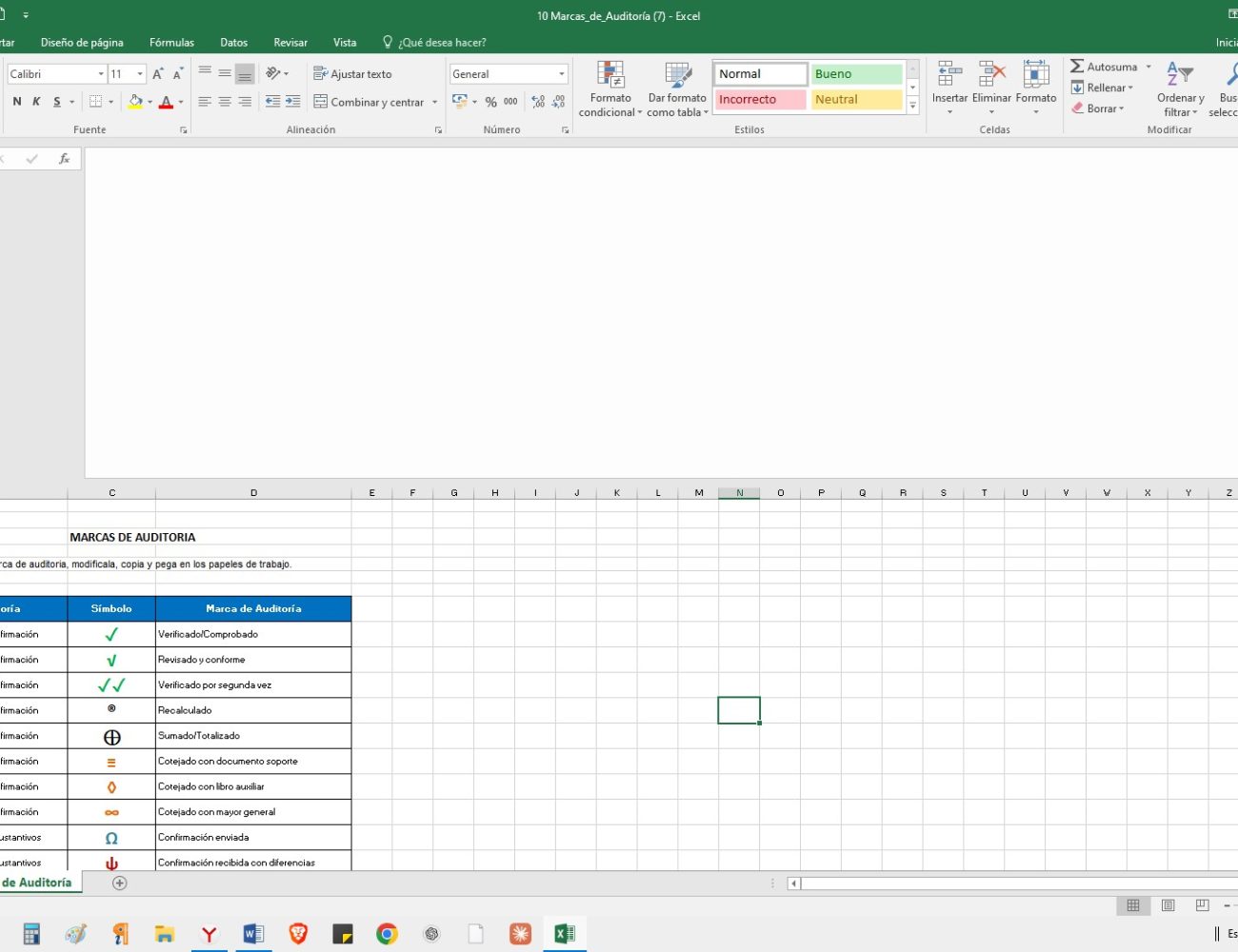Click the Insertar cells icon
Viewport: 1238px width, 952px height.
tap(949, 74)
